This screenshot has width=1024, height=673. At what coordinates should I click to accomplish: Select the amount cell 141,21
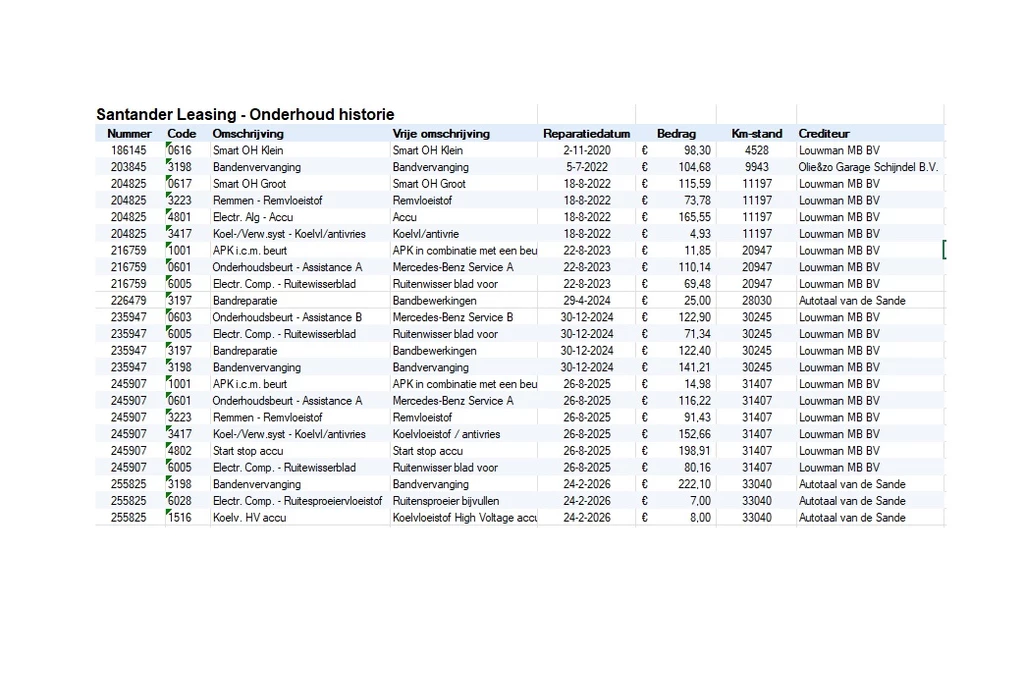click(694, 367)
